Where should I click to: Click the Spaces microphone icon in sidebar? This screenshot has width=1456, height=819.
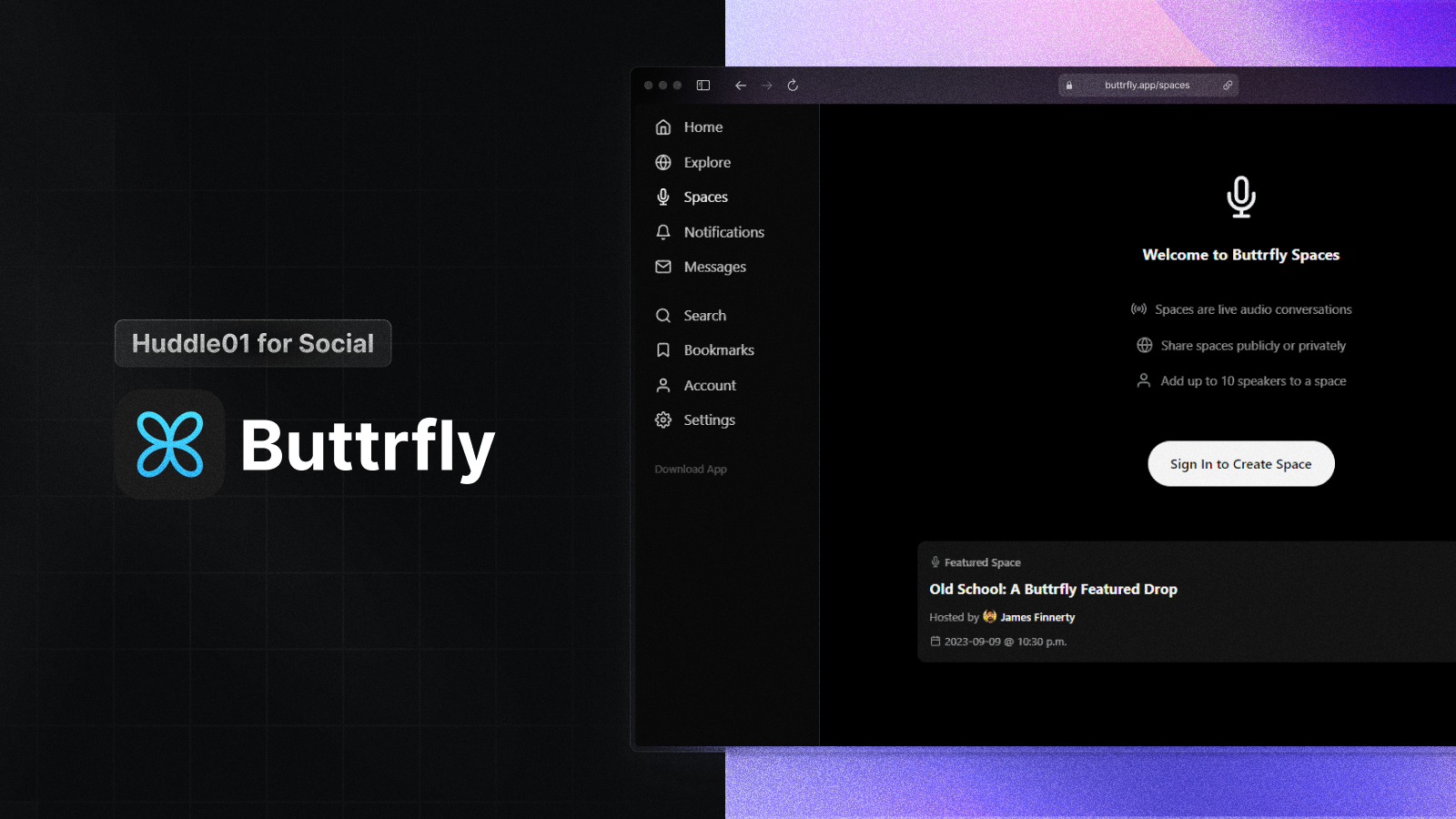coord(663,197)
